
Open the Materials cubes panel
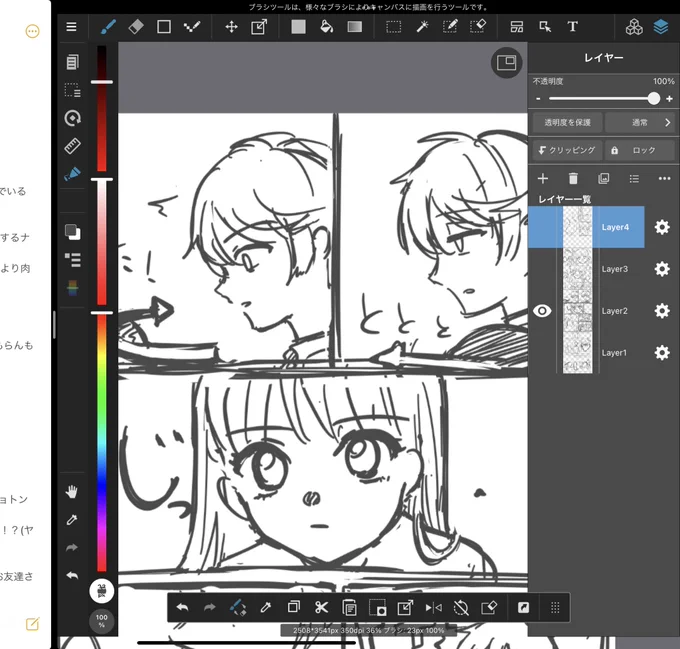634,27
